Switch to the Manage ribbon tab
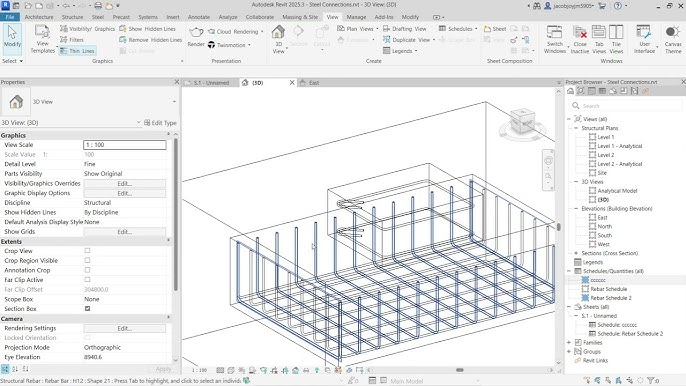Image resolution: width=686 pixels, height=386 pixels. [x=356, y=17]
